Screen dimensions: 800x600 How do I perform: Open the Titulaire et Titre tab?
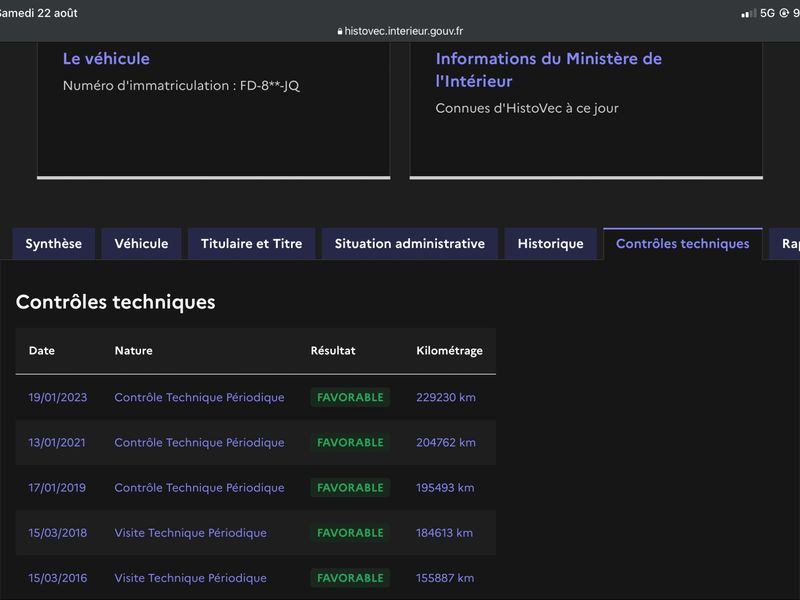252,244
